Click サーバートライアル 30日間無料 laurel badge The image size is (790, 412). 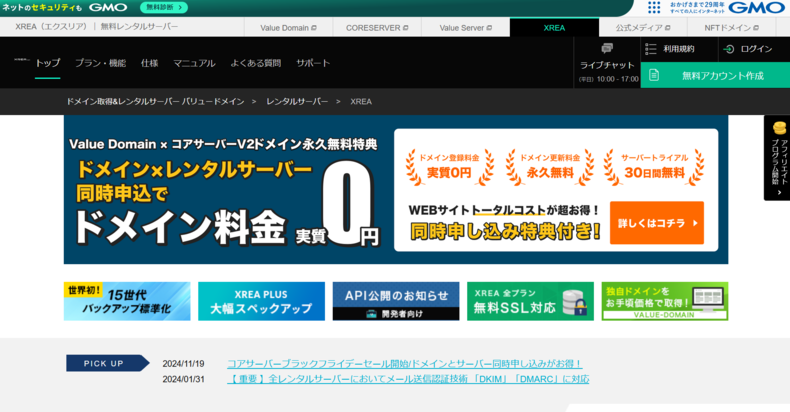pyautogui.click(x=654, y=167)
